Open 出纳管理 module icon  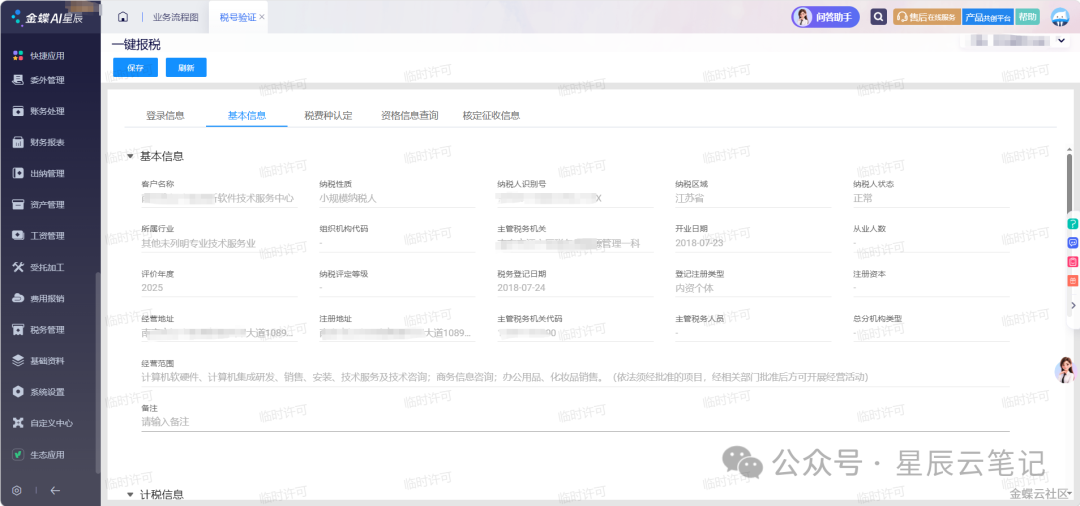19,173
